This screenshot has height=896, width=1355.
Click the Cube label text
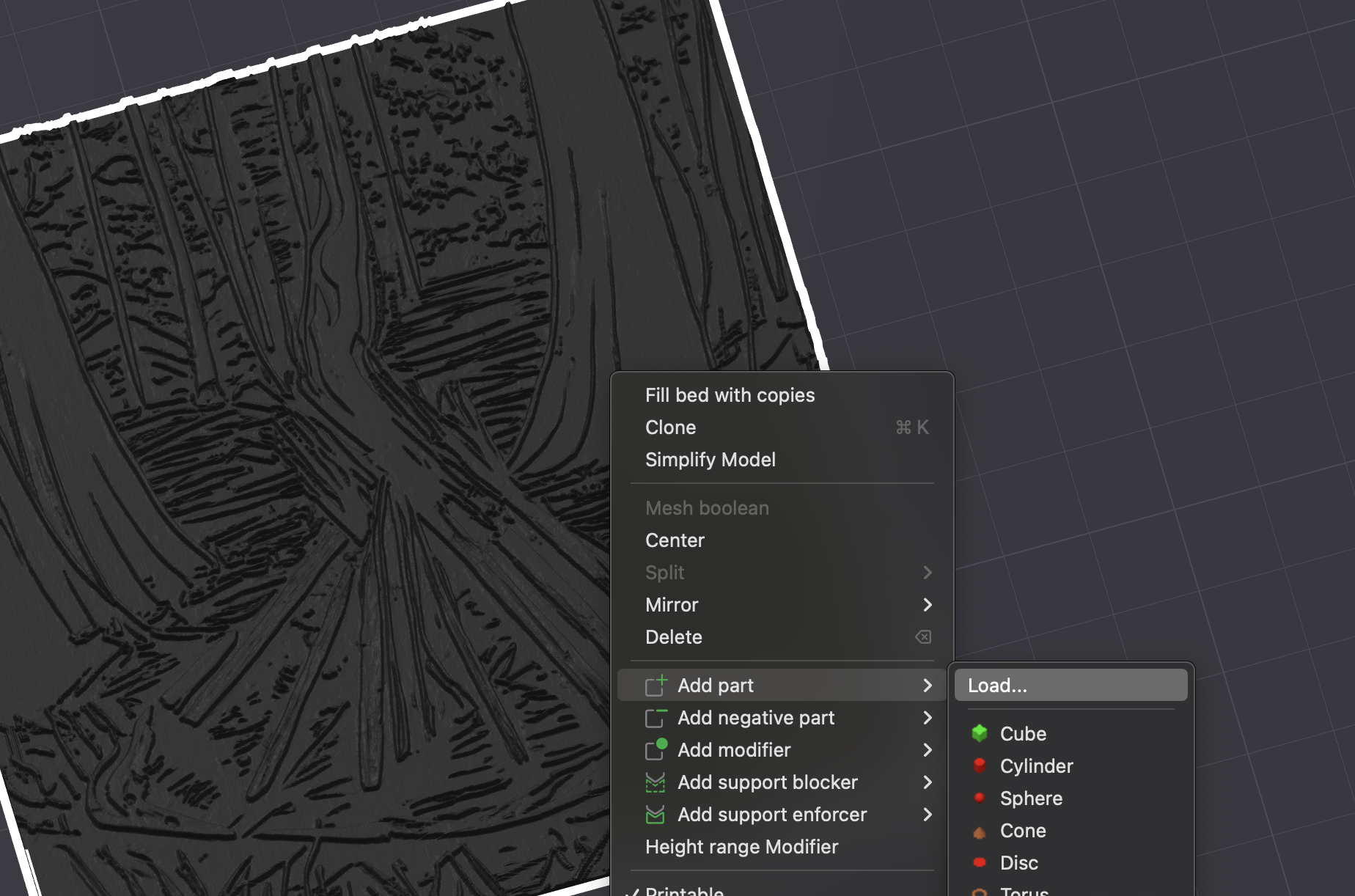tap(1023, 734)
